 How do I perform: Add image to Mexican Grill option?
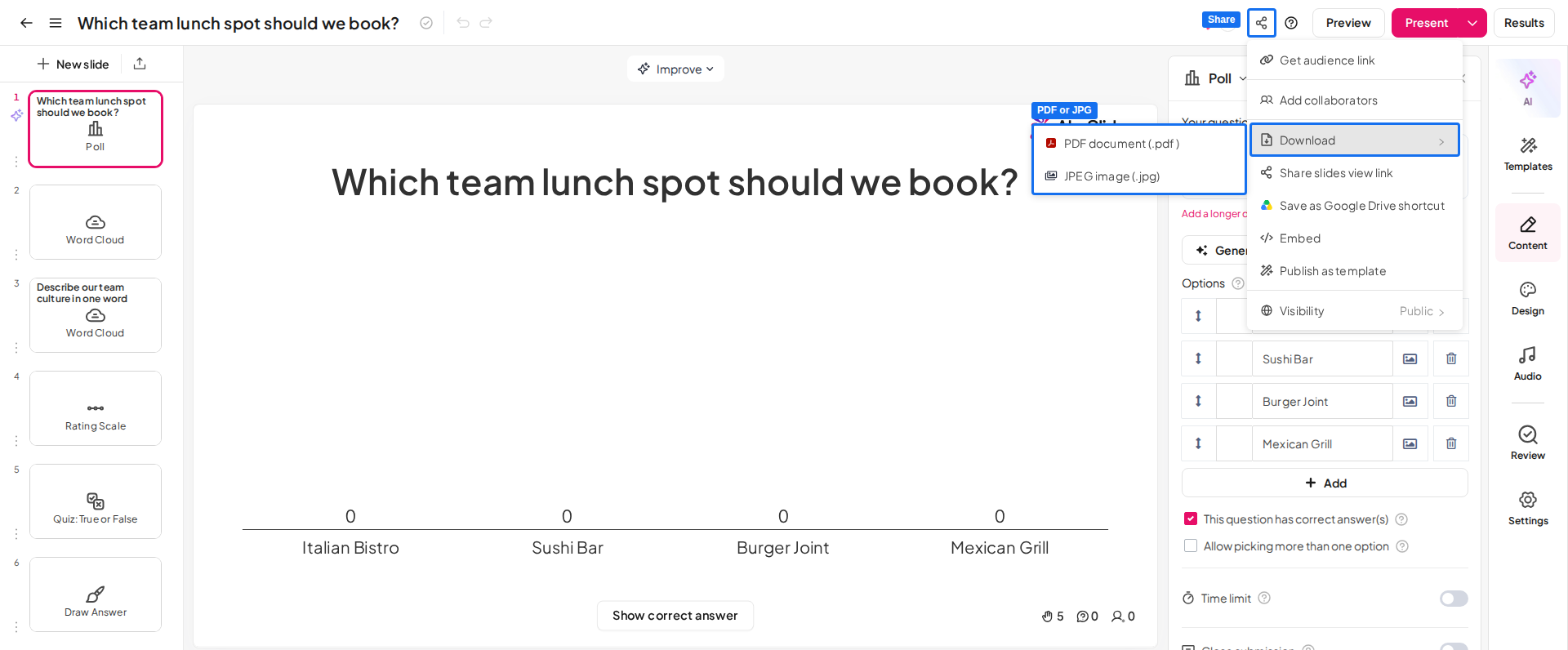pos(1410,443)
